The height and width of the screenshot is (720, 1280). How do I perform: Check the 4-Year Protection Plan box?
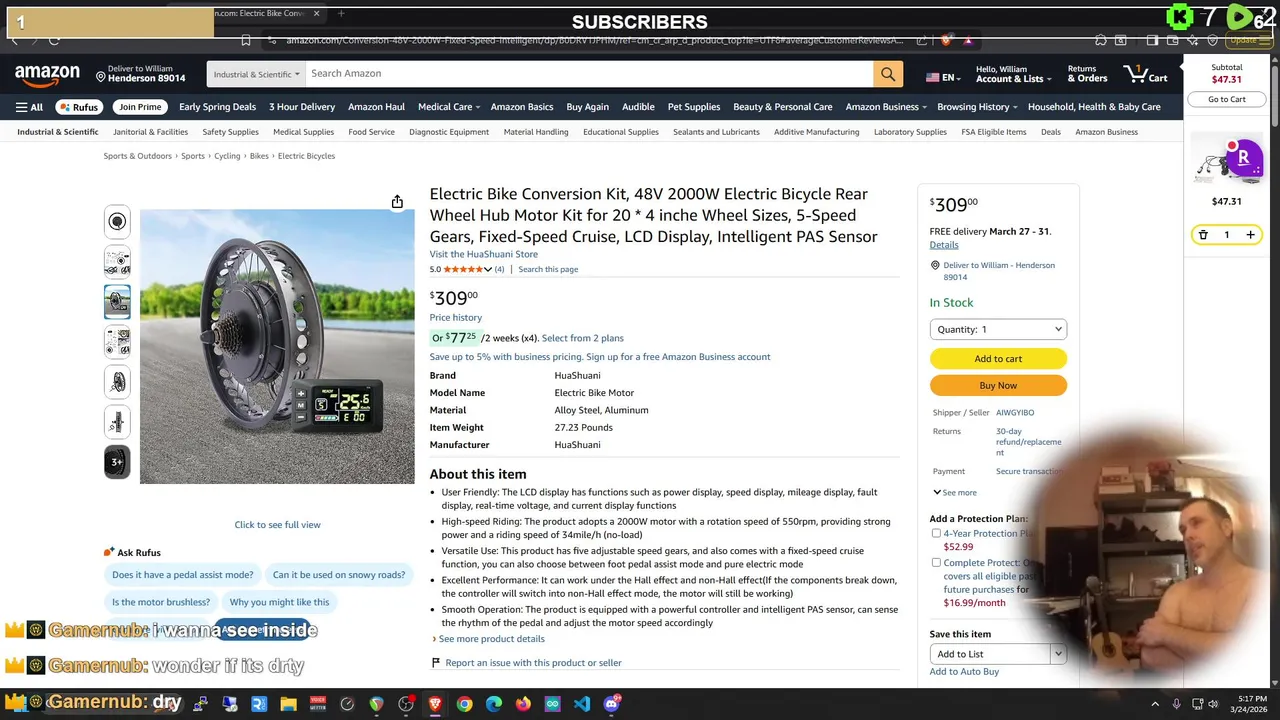(x=936, y=534)
